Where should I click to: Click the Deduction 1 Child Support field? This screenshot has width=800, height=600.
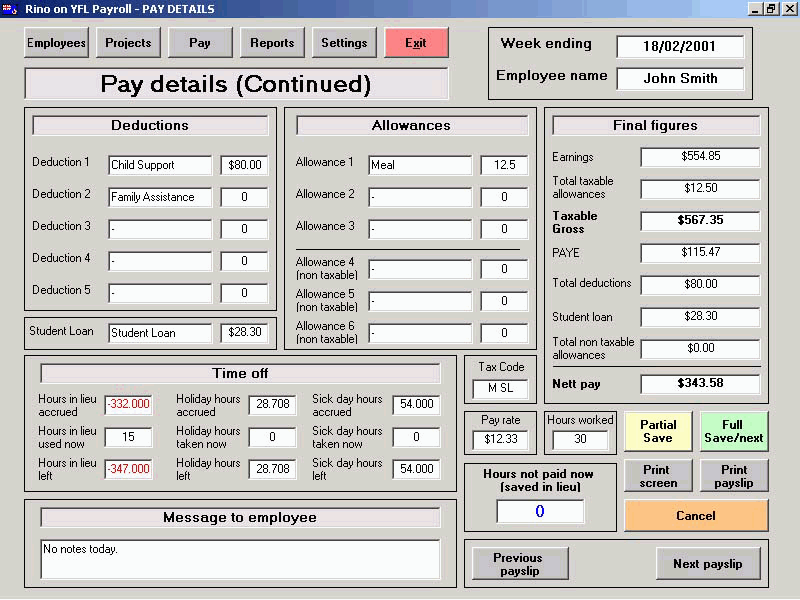click(x=160, y=165)
